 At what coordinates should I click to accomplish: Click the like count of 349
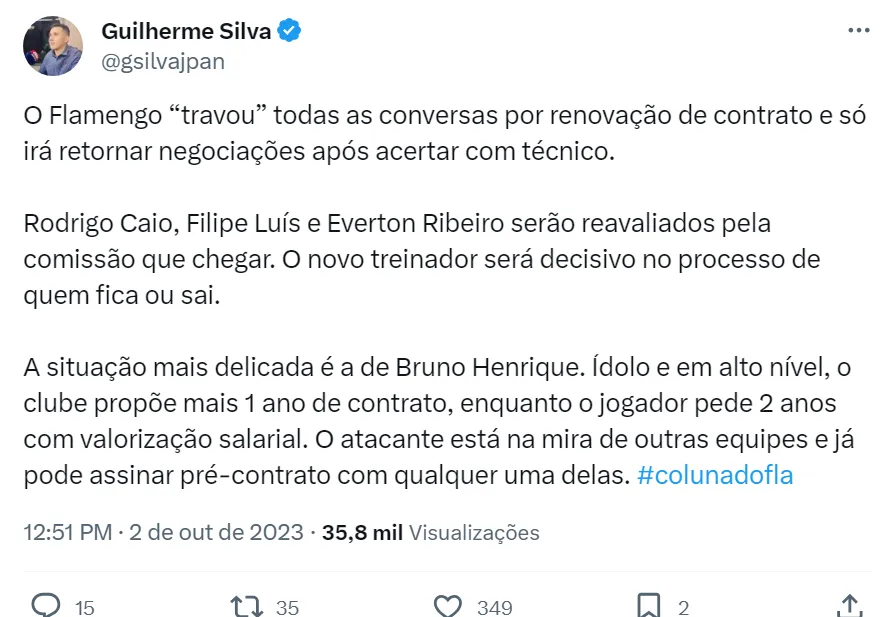click(495, 607)
